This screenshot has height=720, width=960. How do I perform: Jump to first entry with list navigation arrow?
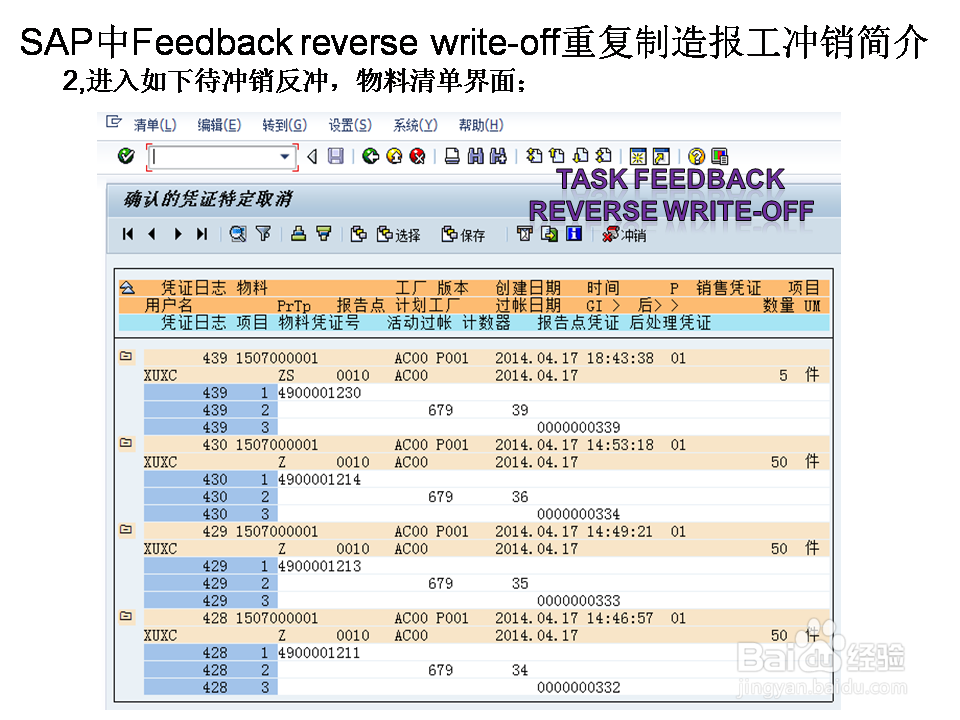pos(127,234)
